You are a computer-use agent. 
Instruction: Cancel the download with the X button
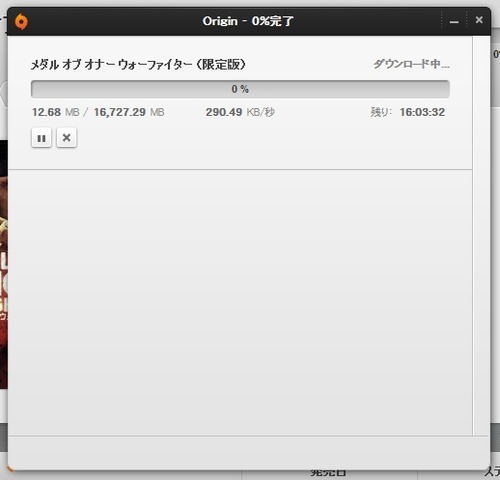point(66,138)
